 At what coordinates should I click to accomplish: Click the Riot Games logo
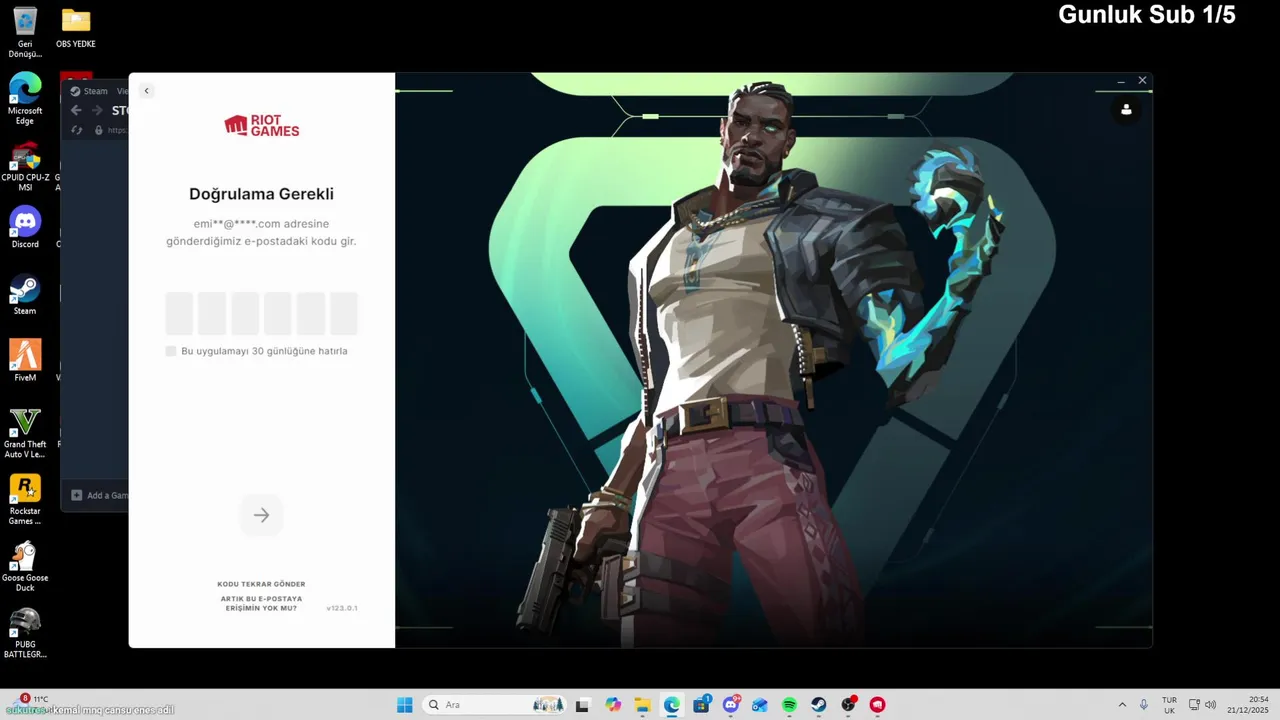[x=261, y=126]
